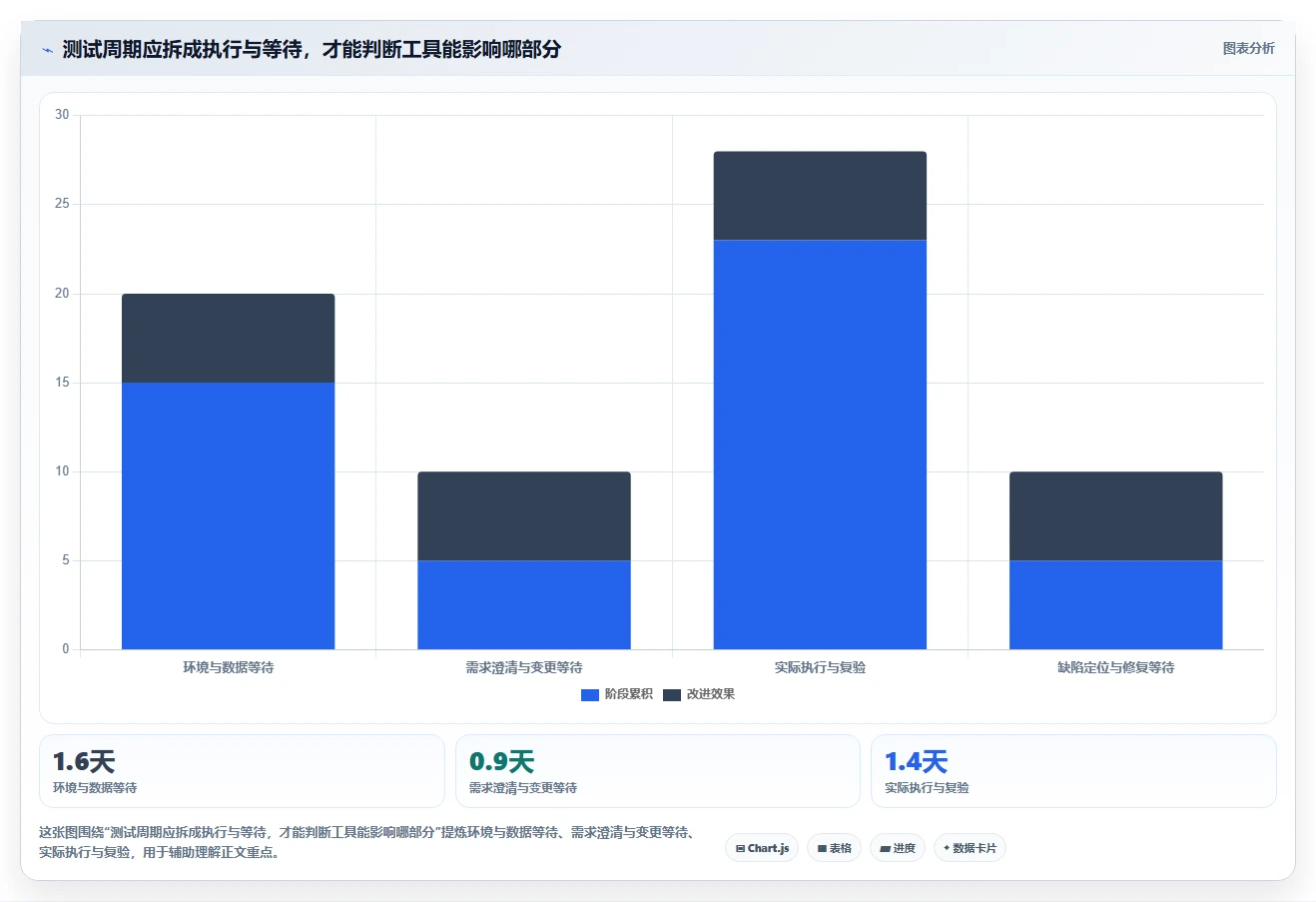Click the dark bar segment for 需求澄清与变更等待

[x=523, y=515]
